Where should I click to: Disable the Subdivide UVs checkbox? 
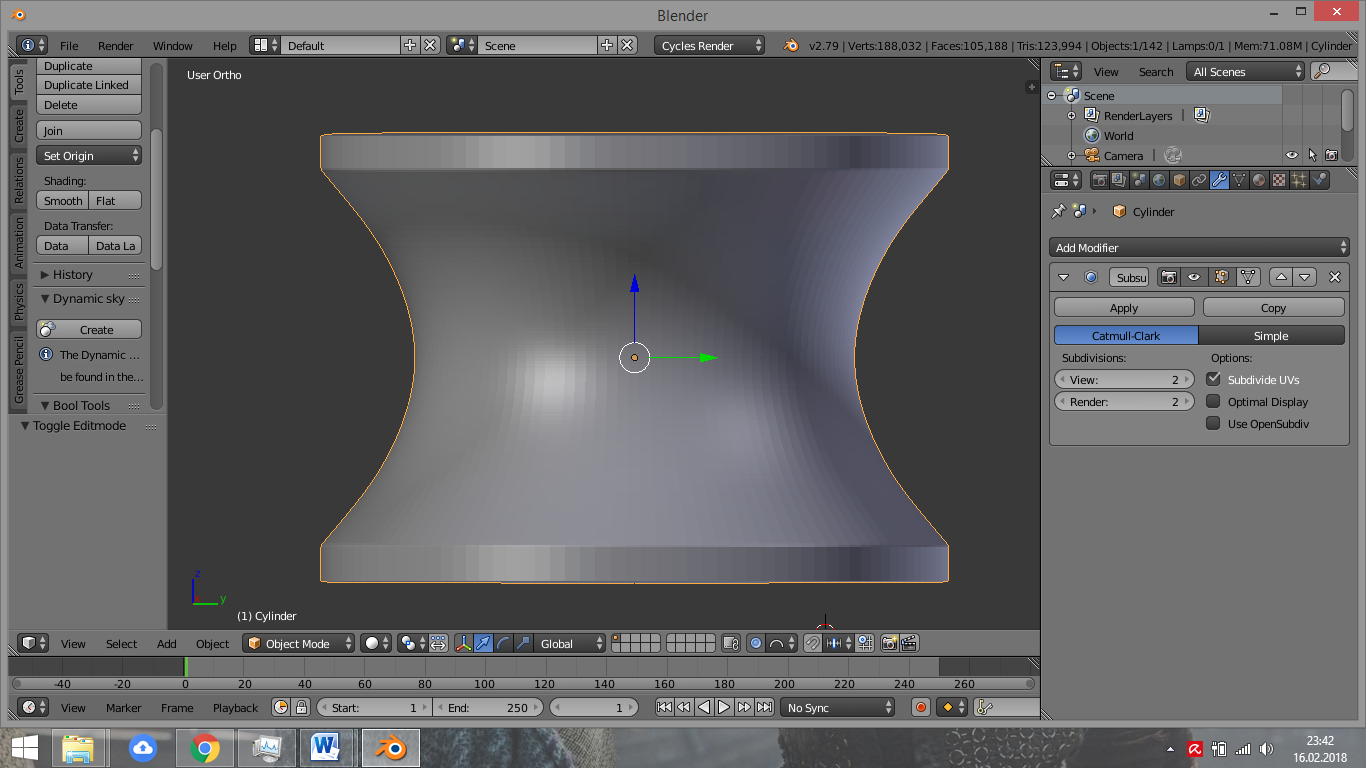[1213, 379]
